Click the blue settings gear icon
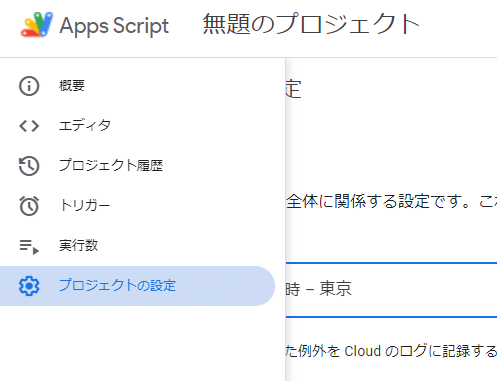This screenshot has height=381, width=497. 29,286
